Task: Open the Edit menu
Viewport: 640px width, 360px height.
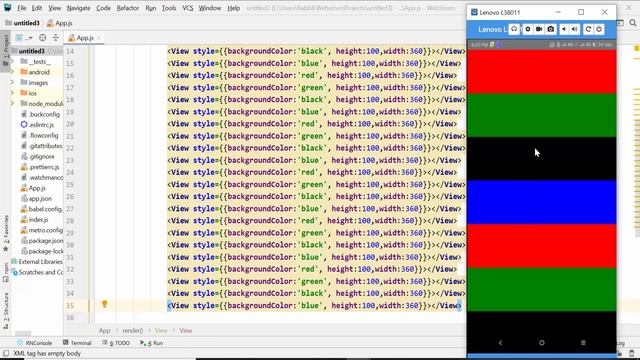Action: click(37, 8)
